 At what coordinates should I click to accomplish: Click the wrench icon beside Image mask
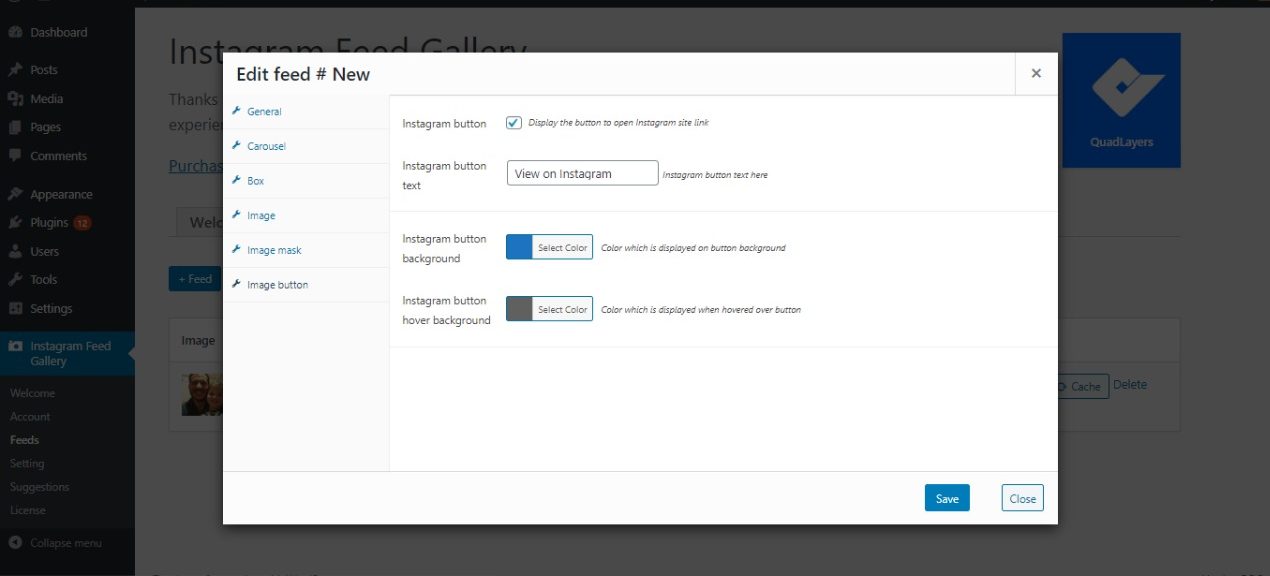[x=236, y=250]
